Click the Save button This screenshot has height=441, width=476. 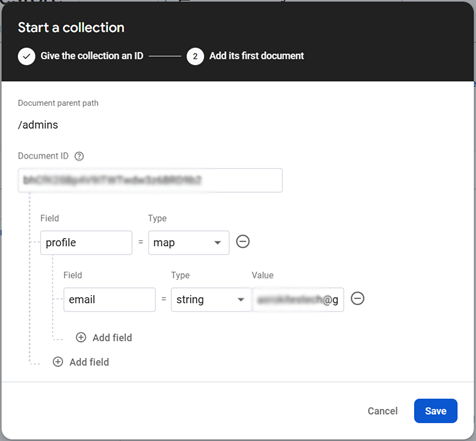(435, 411)
